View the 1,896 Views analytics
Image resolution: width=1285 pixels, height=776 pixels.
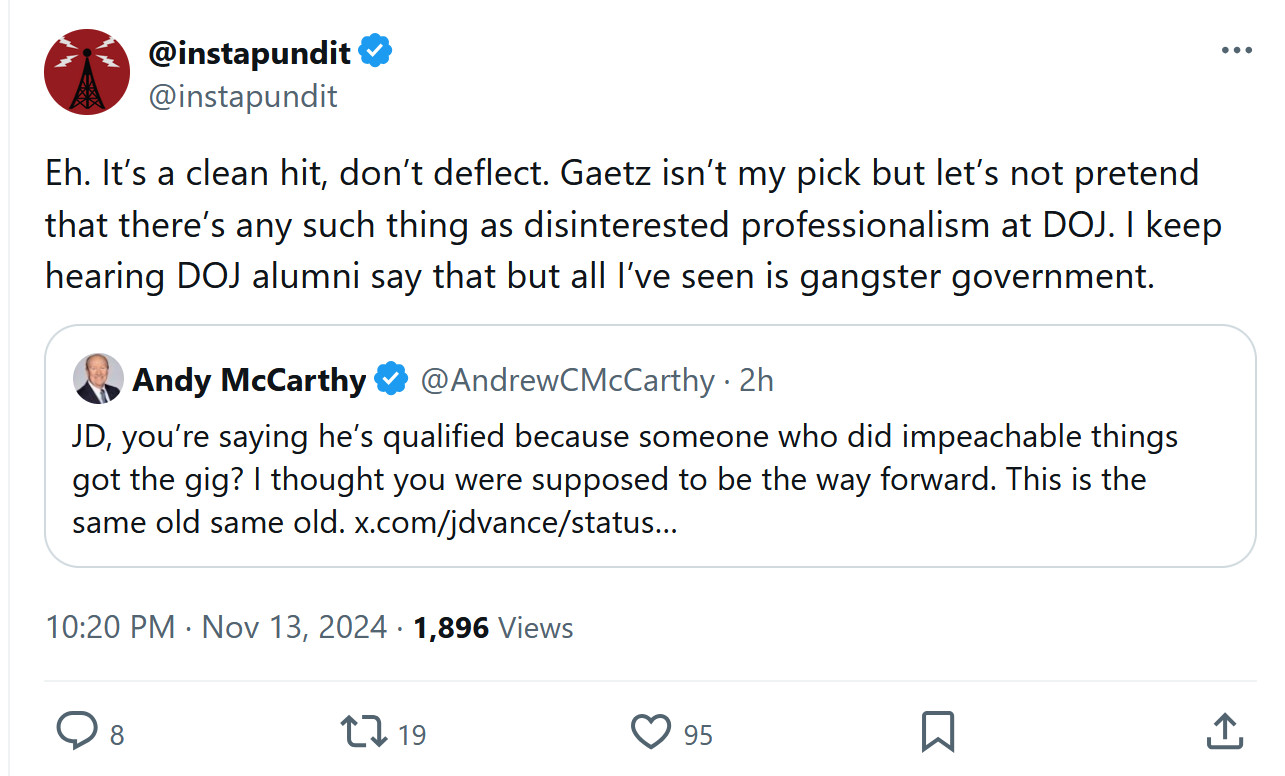click(x=493, y=628)
